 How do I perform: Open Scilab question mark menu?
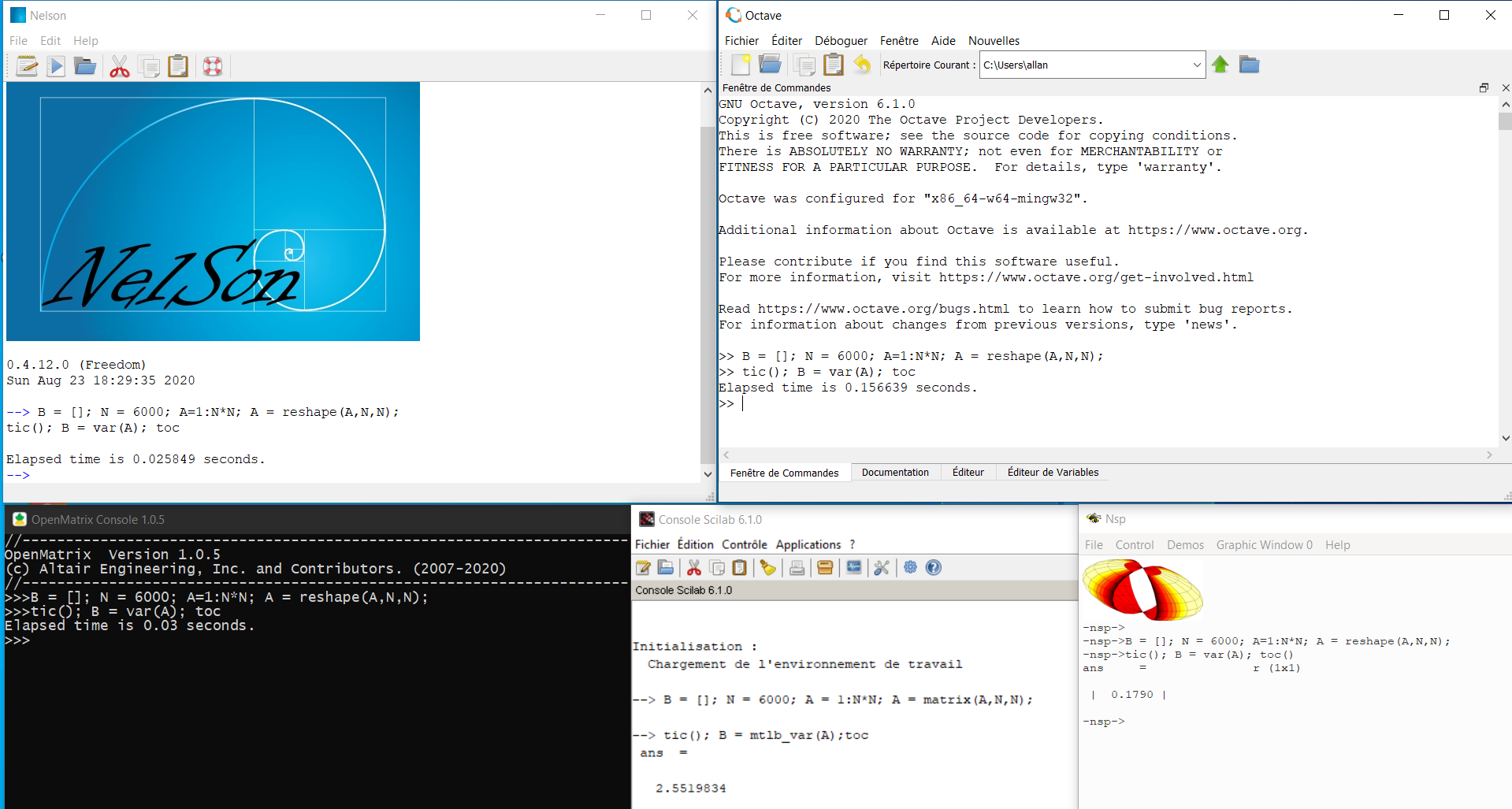pyautogui.click(x=853, y=544)
